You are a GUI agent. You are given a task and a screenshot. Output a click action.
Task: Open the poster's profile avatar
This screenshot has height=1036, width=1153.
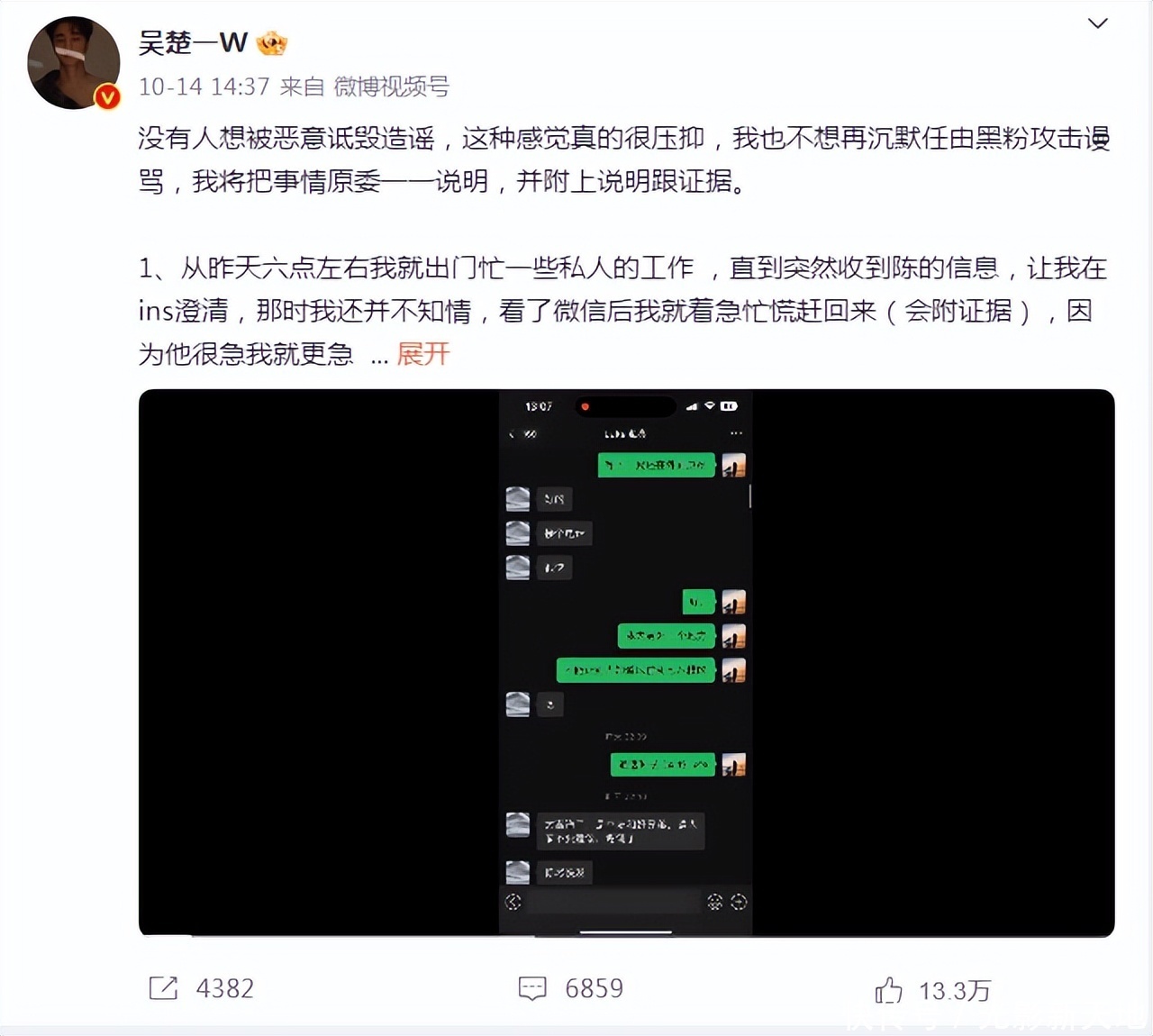[74, 63]
